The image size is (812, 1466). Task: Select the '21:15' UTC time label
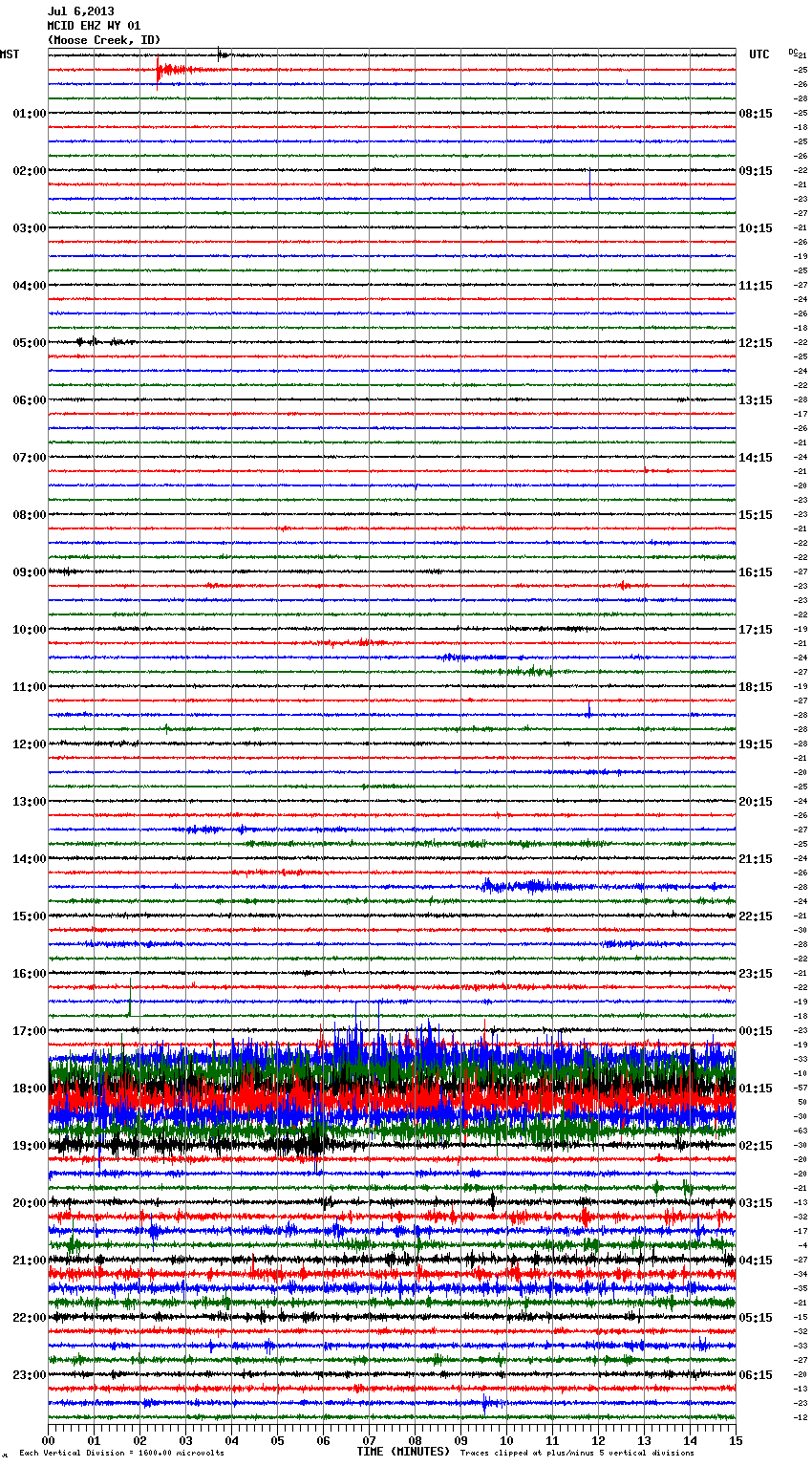pos(756,859)
